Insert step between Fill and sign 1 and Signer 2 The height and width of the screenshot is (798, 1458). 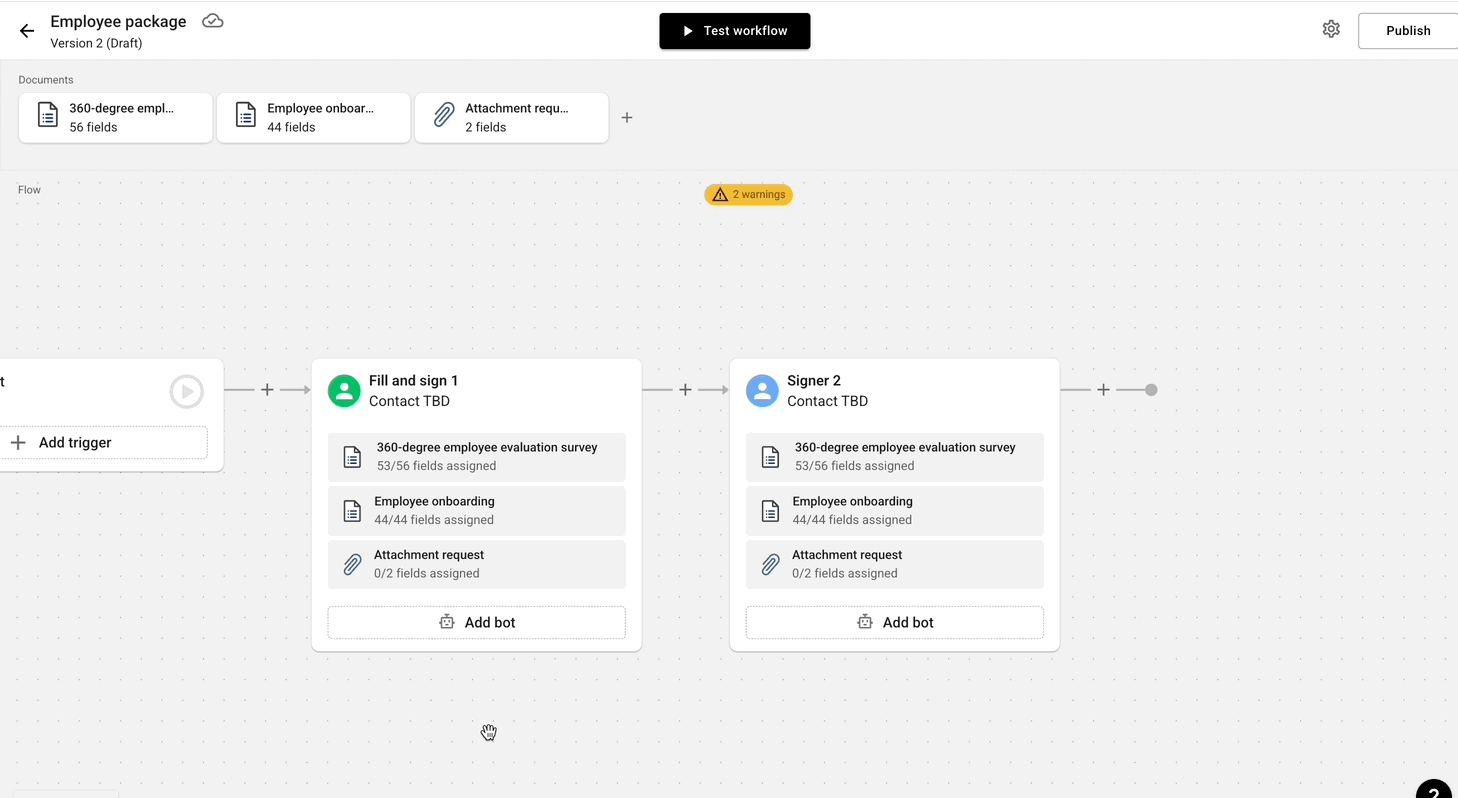click(x=685, y=390)
